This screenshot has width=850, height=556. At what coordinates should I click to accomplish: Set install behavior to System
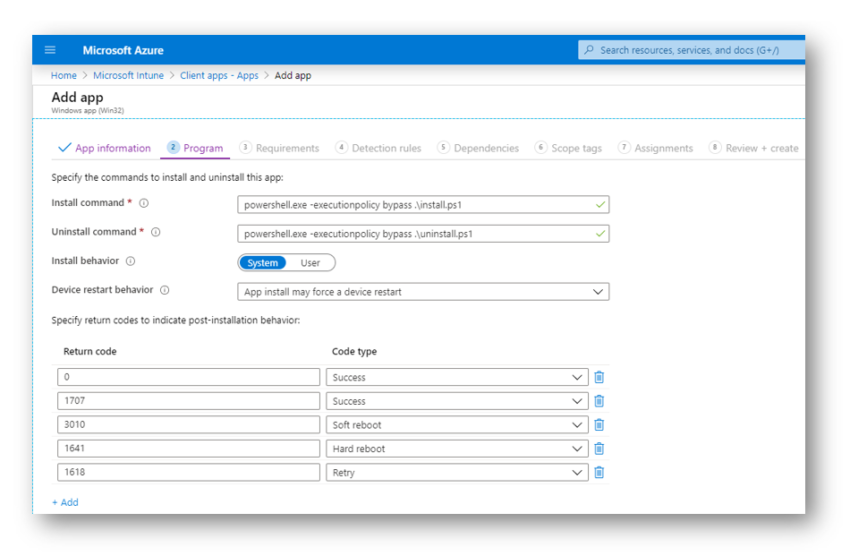262,263
